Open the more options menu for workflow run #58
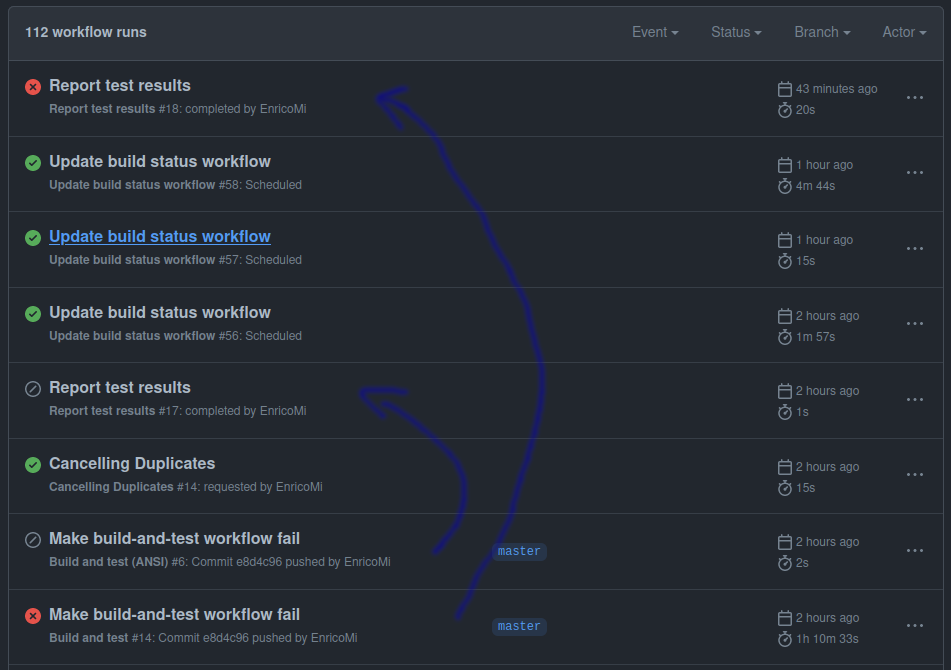 coord(915,173)
